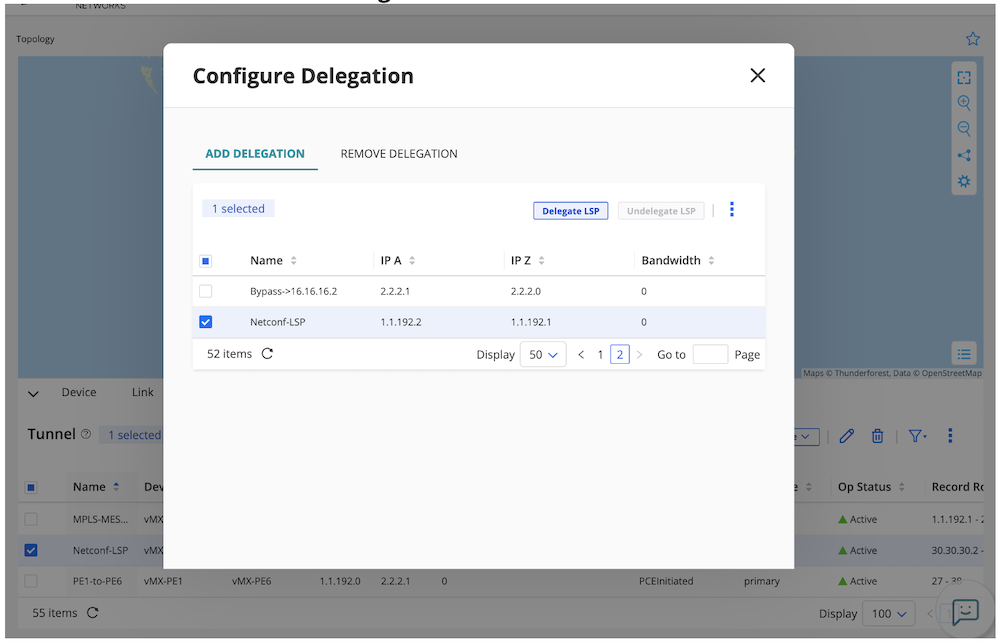Image resolution: width=1000 pixels, height=644 pixels.
Task: Open the Display 50 page size dropdown
Action: coord(543,355)
